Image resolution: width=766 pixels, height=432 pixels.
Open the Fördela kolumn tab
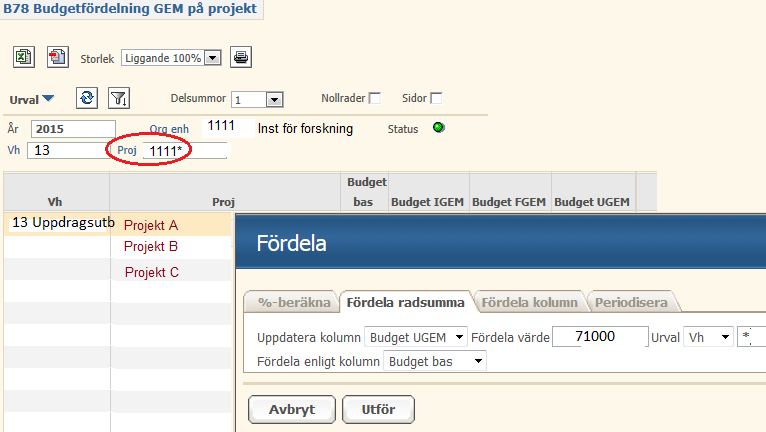point(530,302)
